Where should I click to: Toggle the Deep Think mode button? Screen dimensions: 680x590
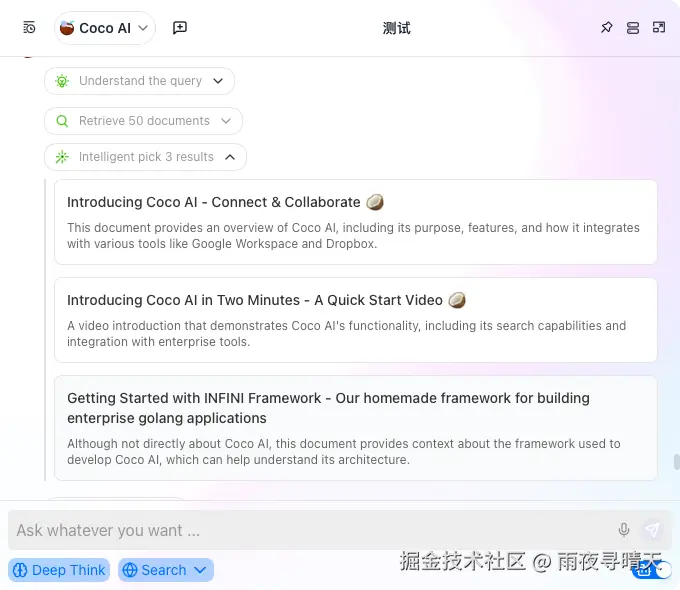pyautogui.click(x=59, y=570)
